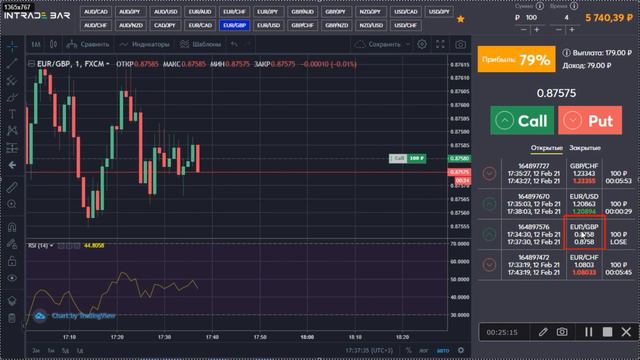Toggle stay-in-drawing-mode pencil lock

tap(12, 244)
